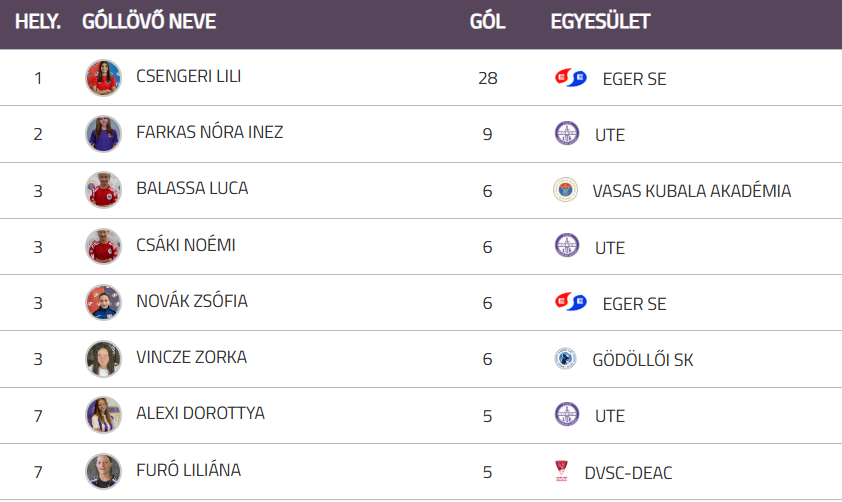Image resolution: width=842 pixels, height=502 pixels.
Task: Click Furó Liliána's player photo
Action: (103, 471)
